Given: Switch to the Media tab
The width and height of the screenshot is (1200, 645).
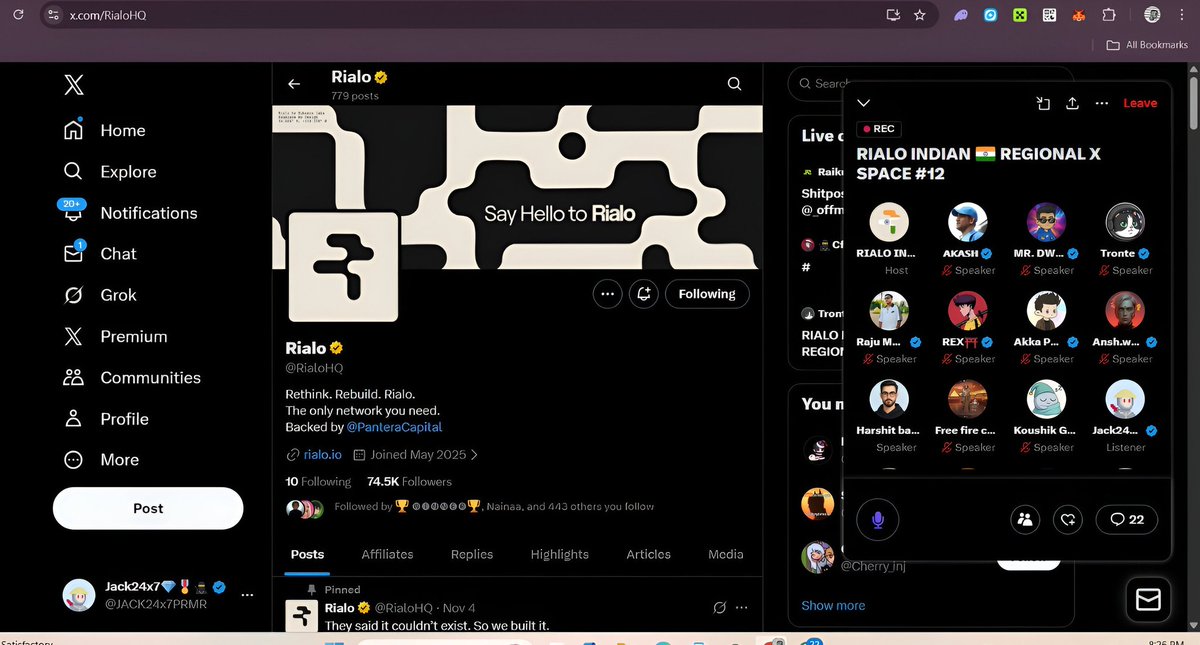Looking at the screenshot, I should click(x=725, y=554).
